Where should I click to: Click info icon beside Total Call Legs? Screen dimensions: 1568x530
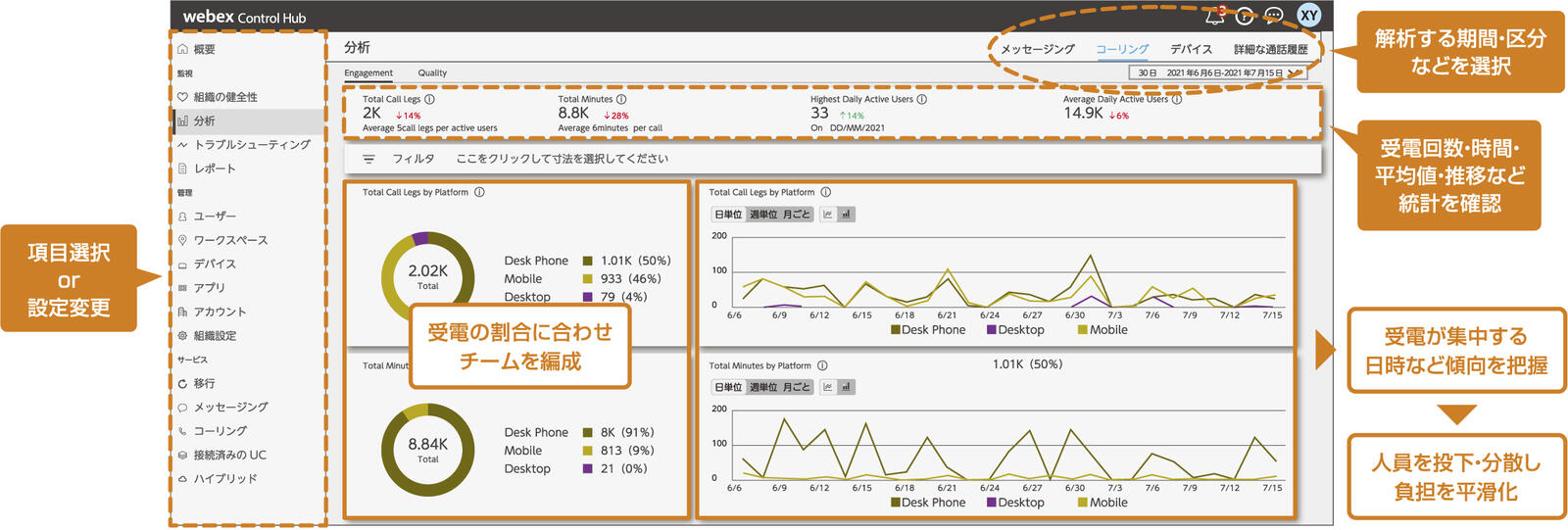[x=429, y=99]
